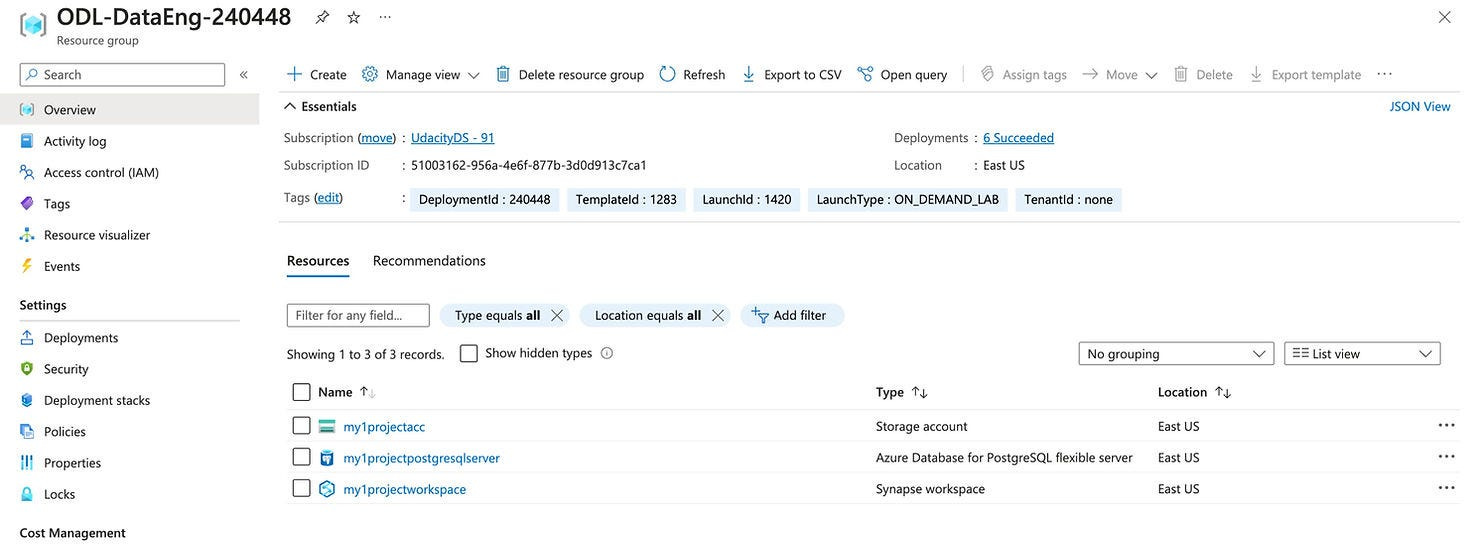Check the my1projectworkspace row checkbox

pyautogui.click(x=301, y=489)
